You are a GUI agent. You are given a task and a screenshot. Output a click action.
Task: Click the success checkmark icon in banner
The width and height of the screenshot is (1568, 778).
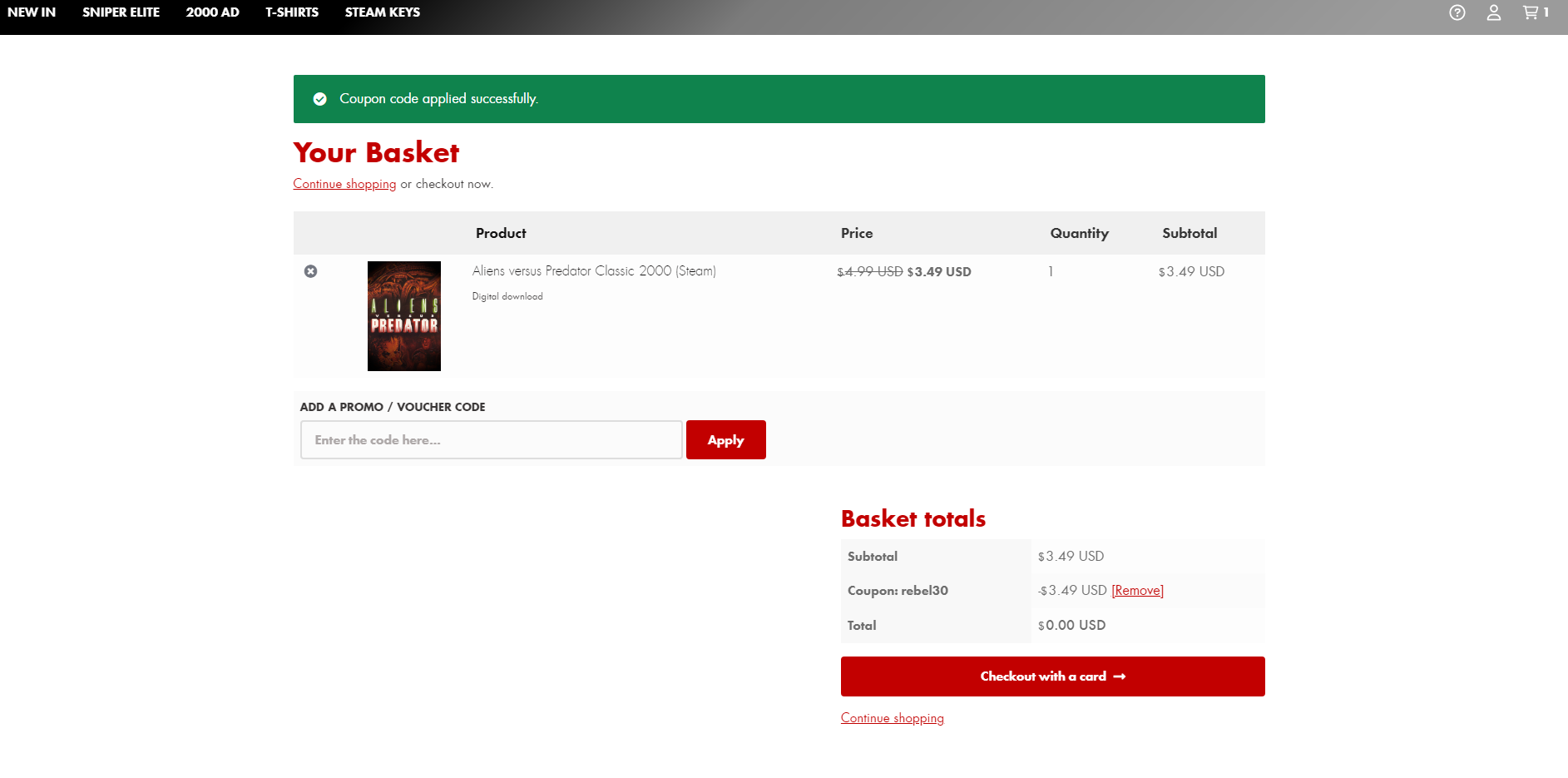(319, 99)
